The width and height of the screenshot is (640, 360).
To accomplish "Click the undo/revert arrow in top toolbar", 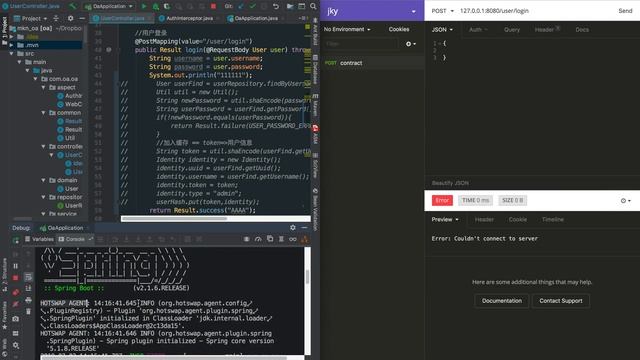I will [276, 6].
